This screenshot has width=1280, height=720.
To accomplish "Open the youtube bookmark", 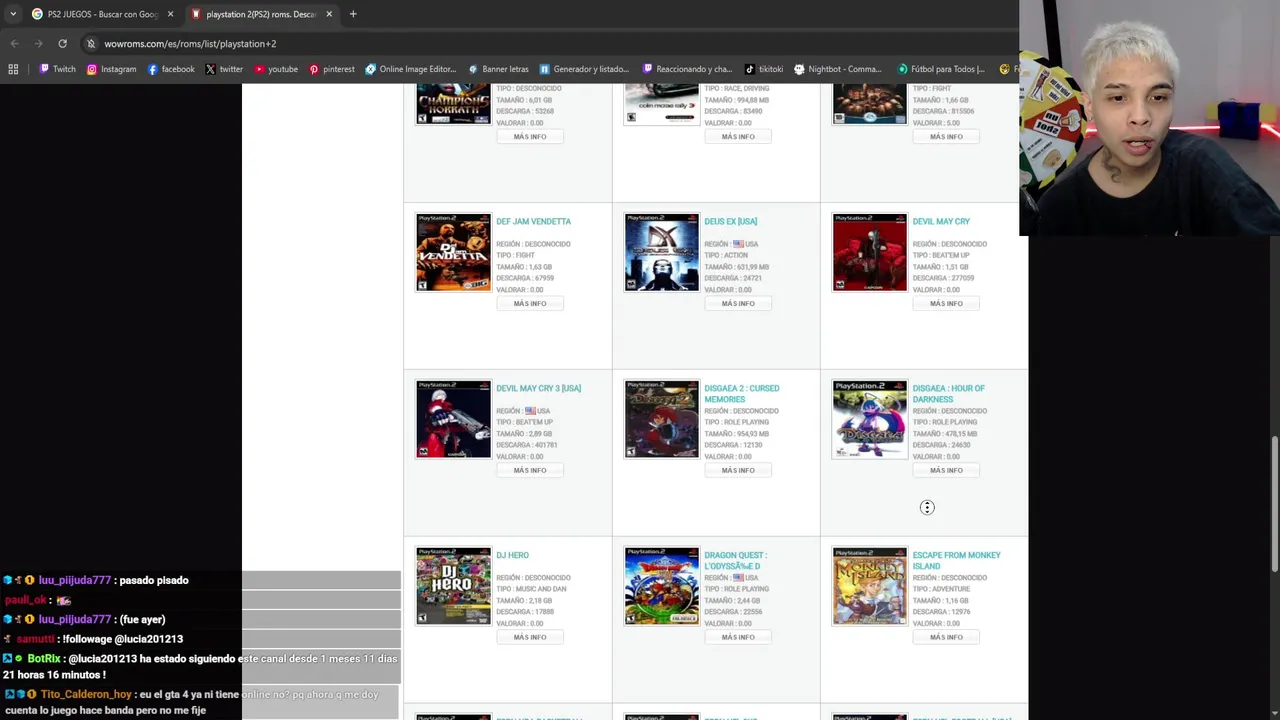I will (276, 69).
